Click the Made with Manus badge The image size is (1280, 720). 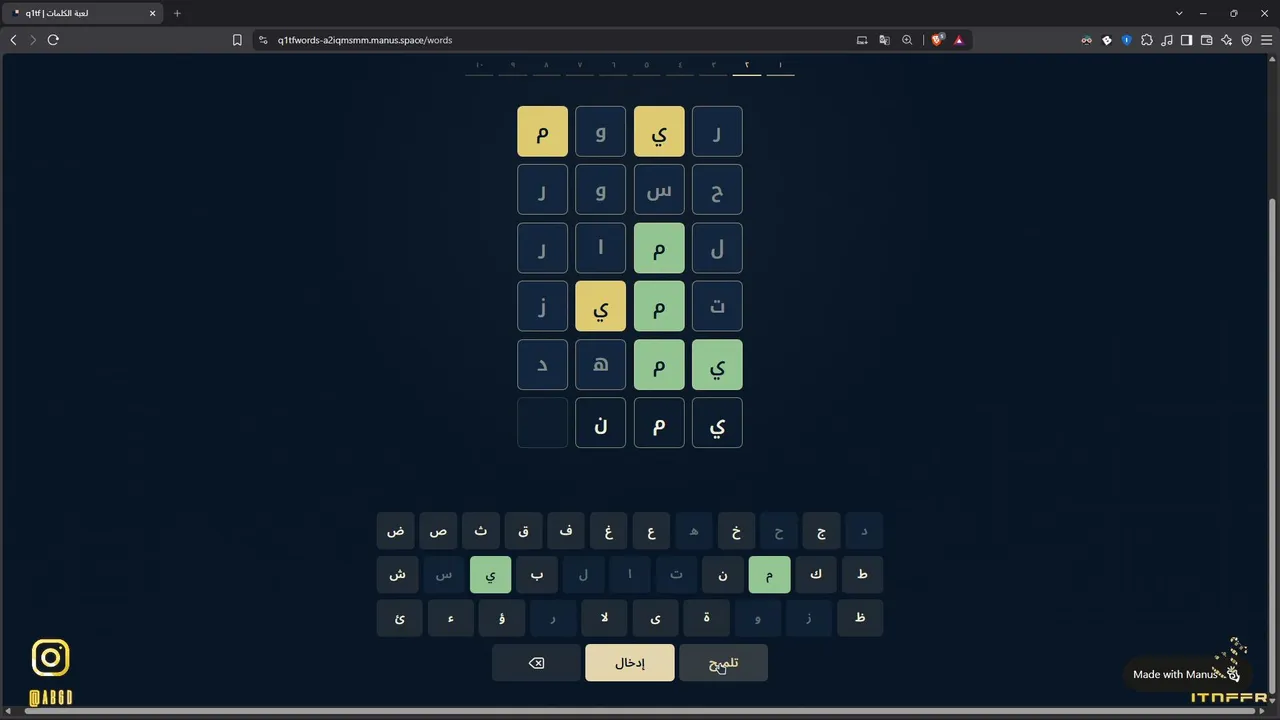pyautogui.click(x=1185, y=674)
